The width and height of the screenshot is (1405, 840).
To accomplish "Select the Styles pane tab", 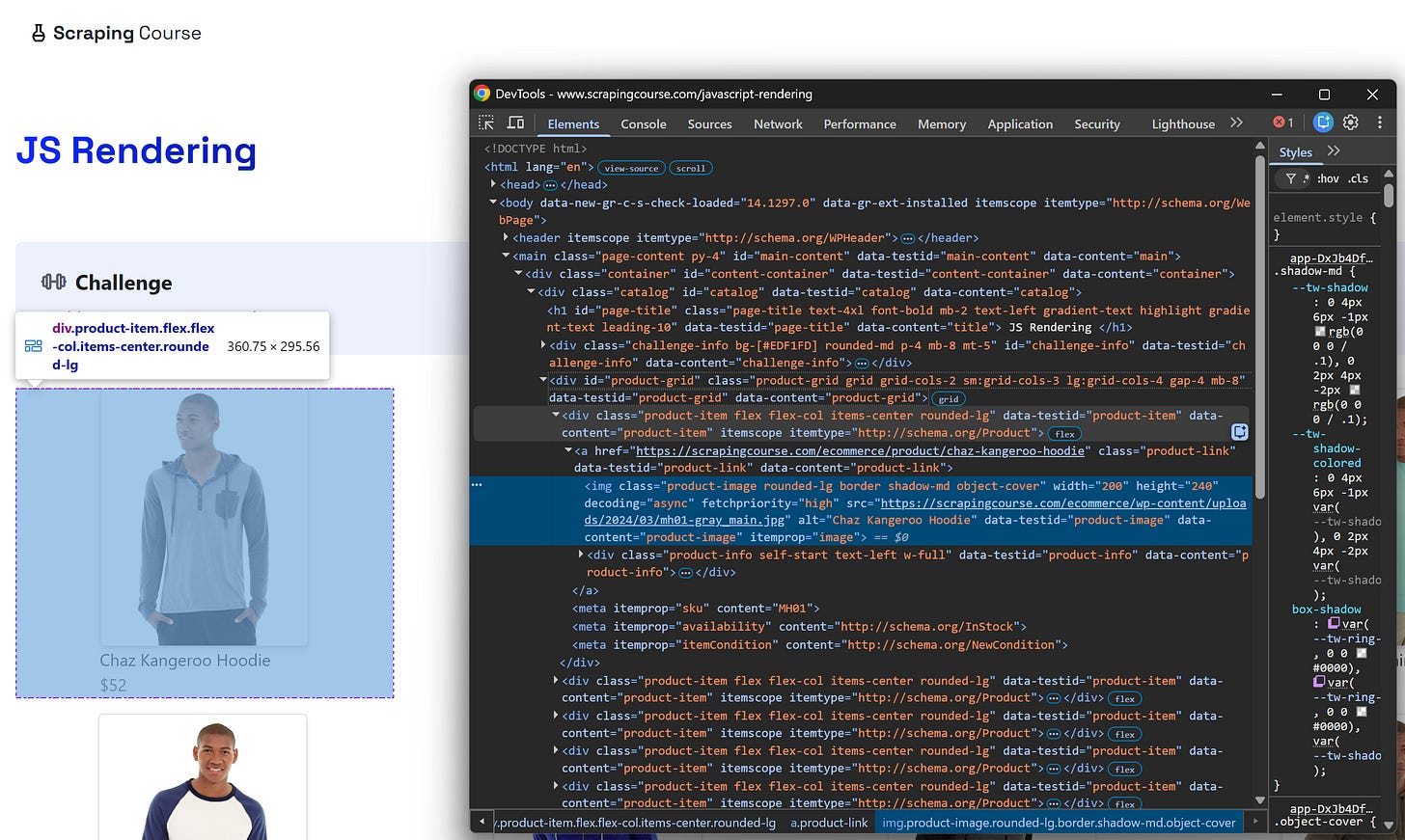I will coord(1295,151).
